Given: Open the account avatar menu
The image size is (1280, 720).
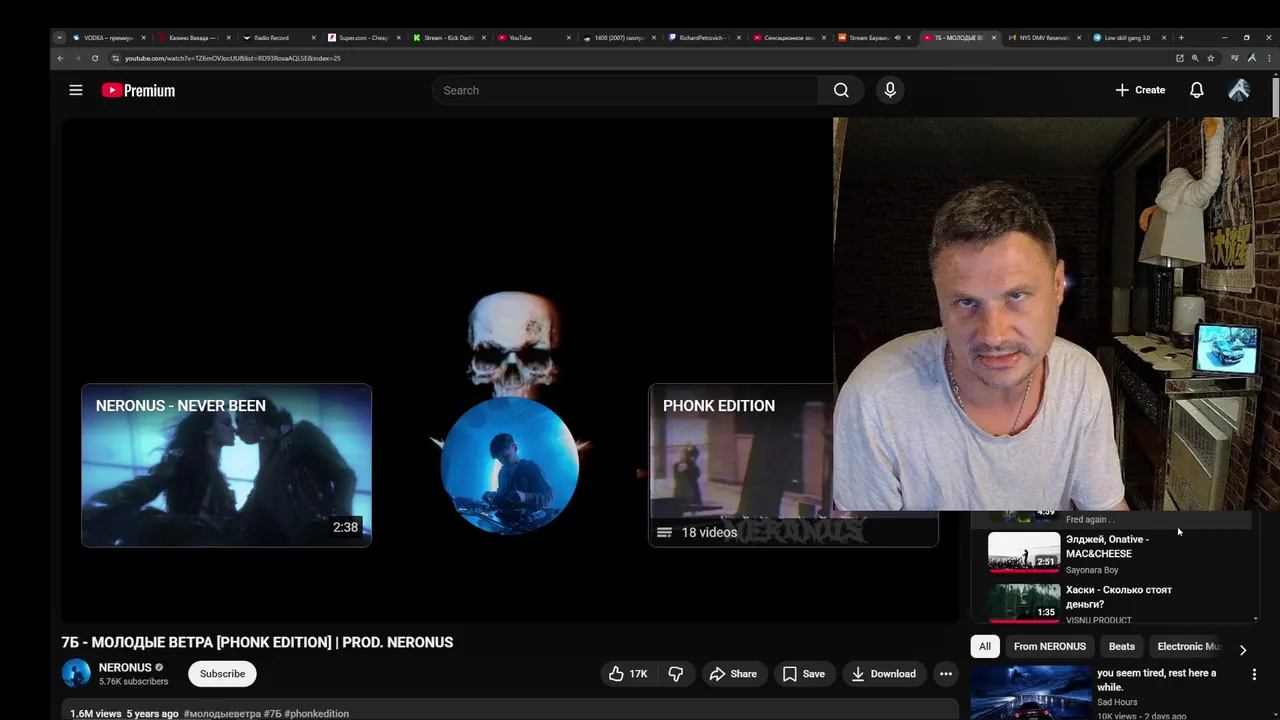Looking at the screenshot, I should (x=1239, y=90).
